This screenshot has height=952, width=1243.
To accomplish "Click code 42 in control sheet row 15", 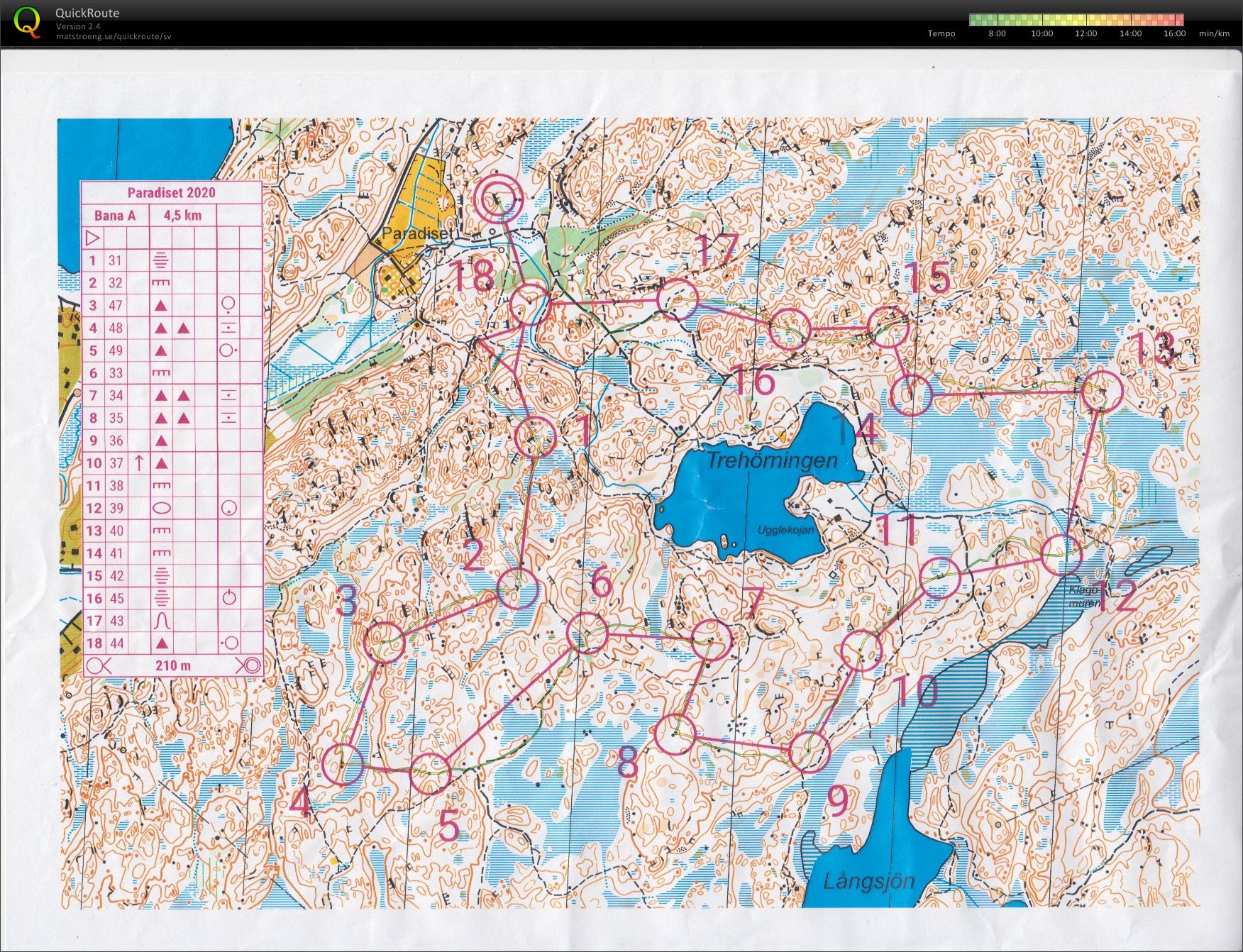I will (116, 576).
